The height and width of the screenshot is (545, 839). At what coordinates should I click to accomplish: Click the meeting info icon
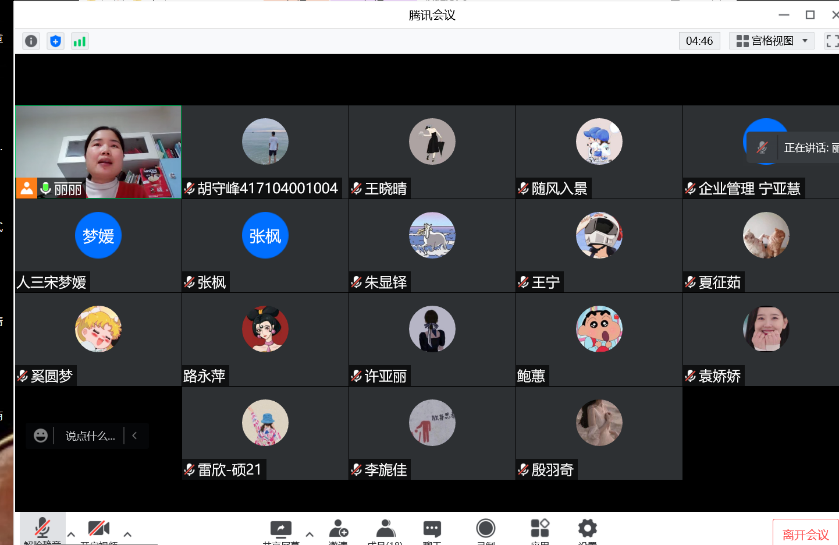(x=31, y=41)
